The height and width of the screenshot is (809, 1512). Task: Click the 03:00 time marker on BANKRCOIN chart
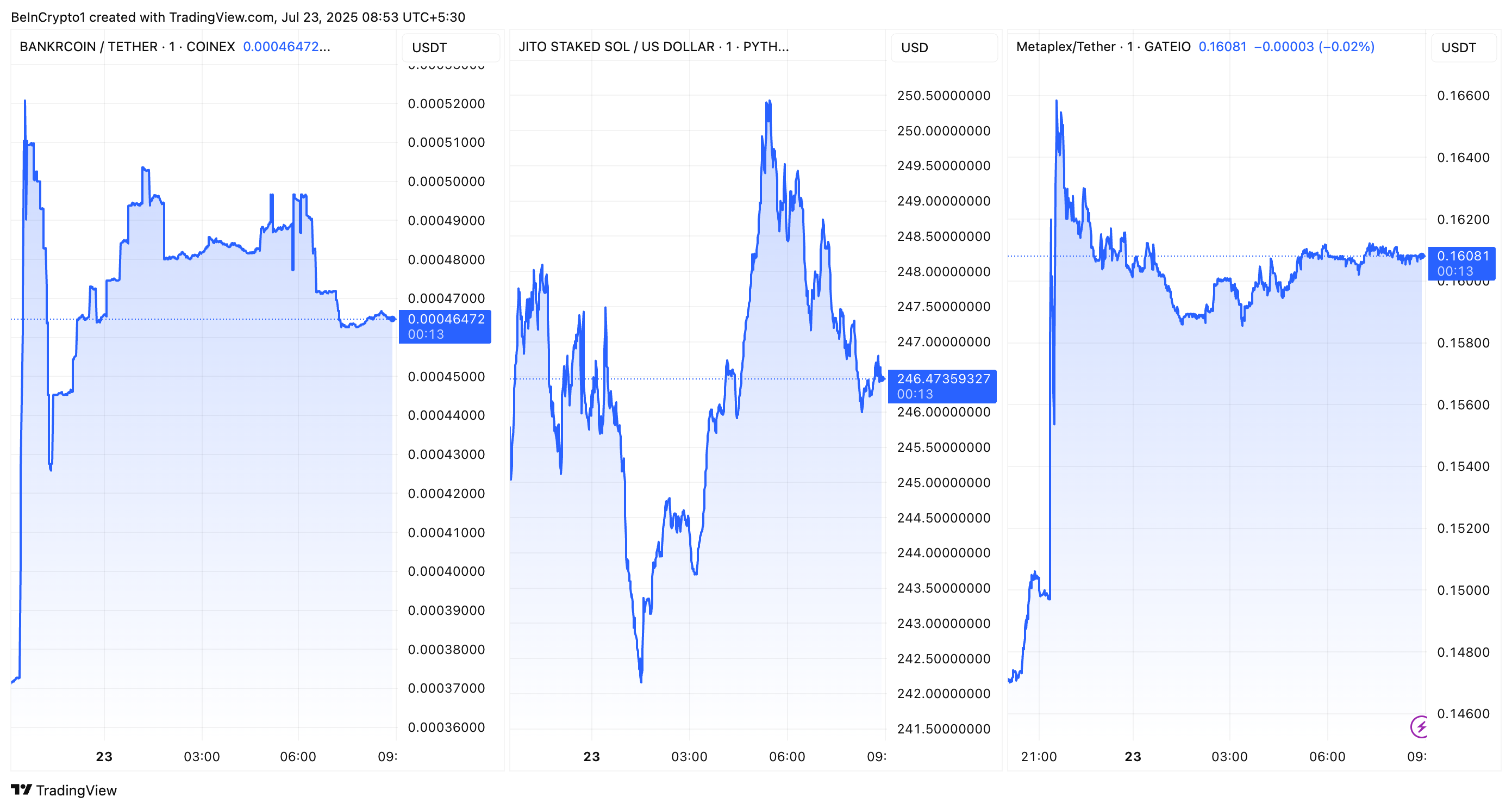click(201, 756)
